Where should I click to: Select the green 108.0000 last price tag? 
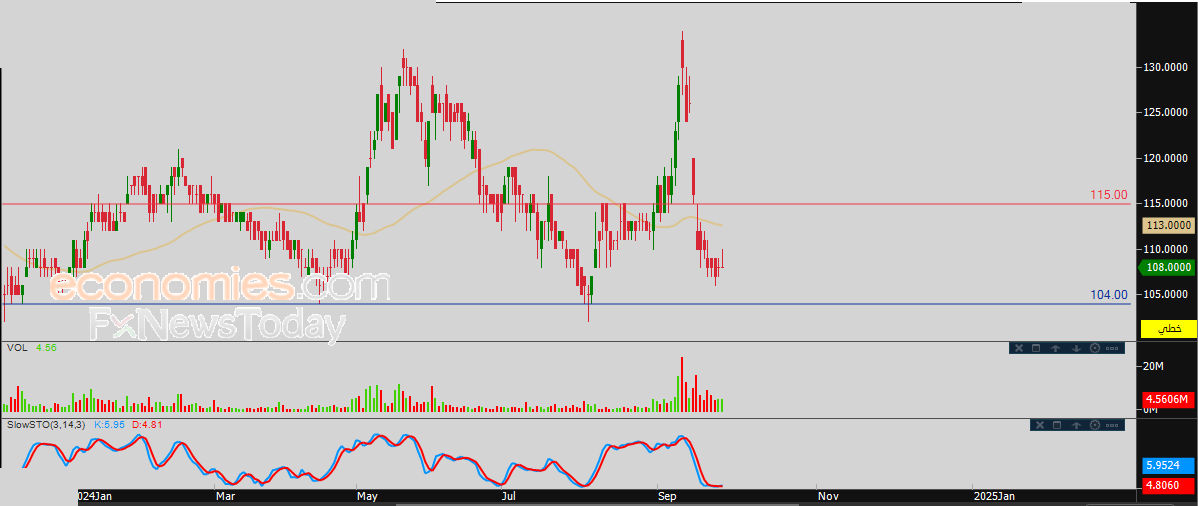point(1167,268)
